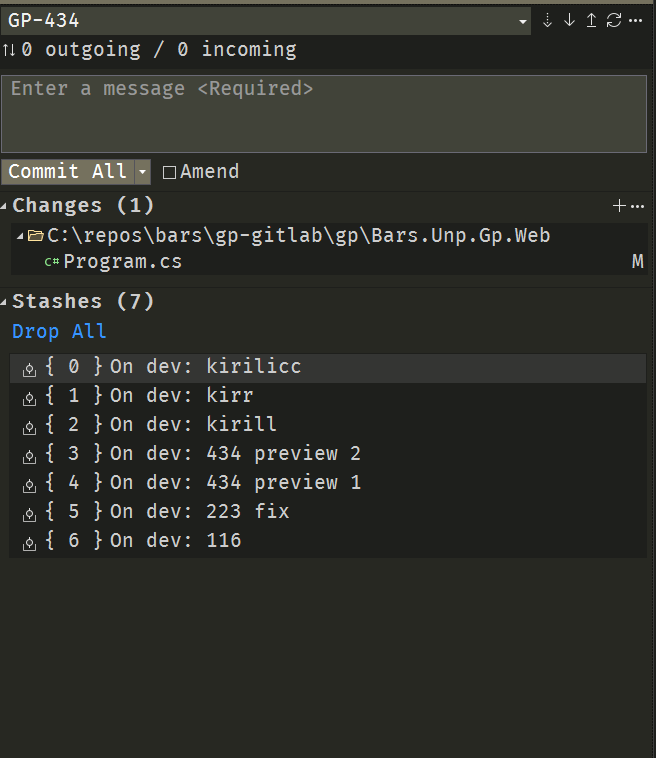
Task: Click the stash icon for kirilicc
Action: coord(30,369)
